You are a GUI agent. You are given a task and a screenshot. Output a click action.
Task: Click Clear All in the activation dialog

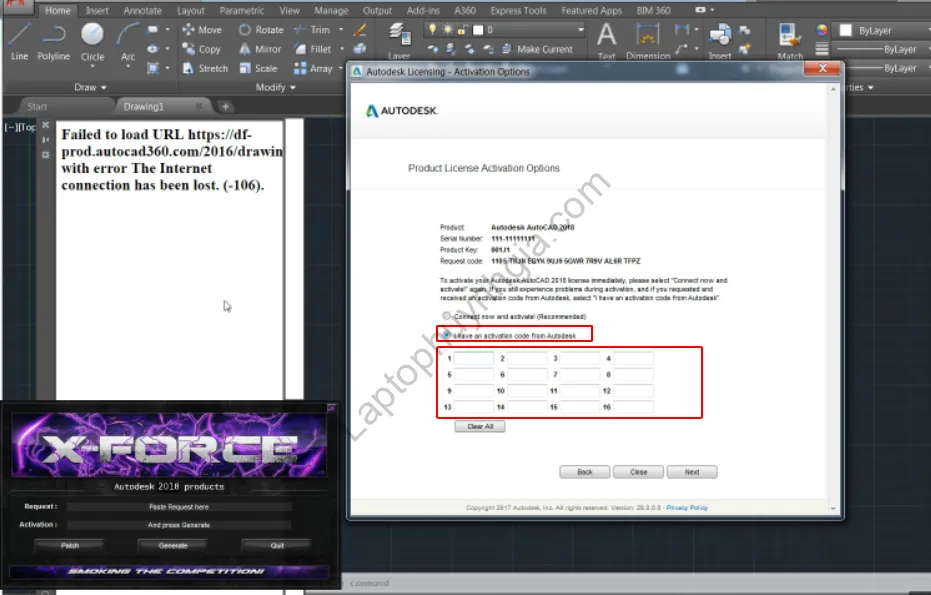click(x=480, y=426)
